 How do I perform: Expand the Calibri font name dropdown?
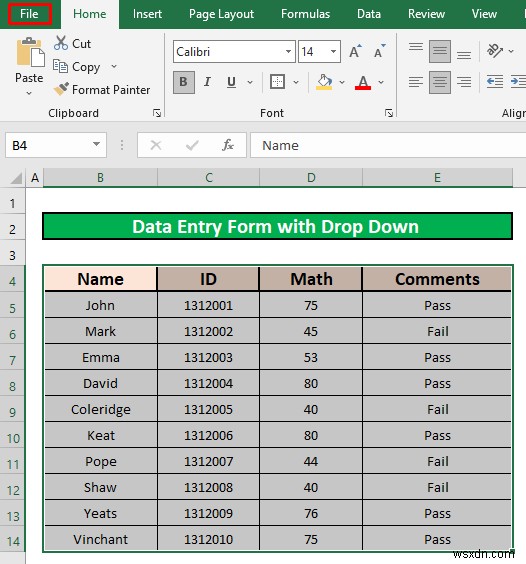[289, 51]
